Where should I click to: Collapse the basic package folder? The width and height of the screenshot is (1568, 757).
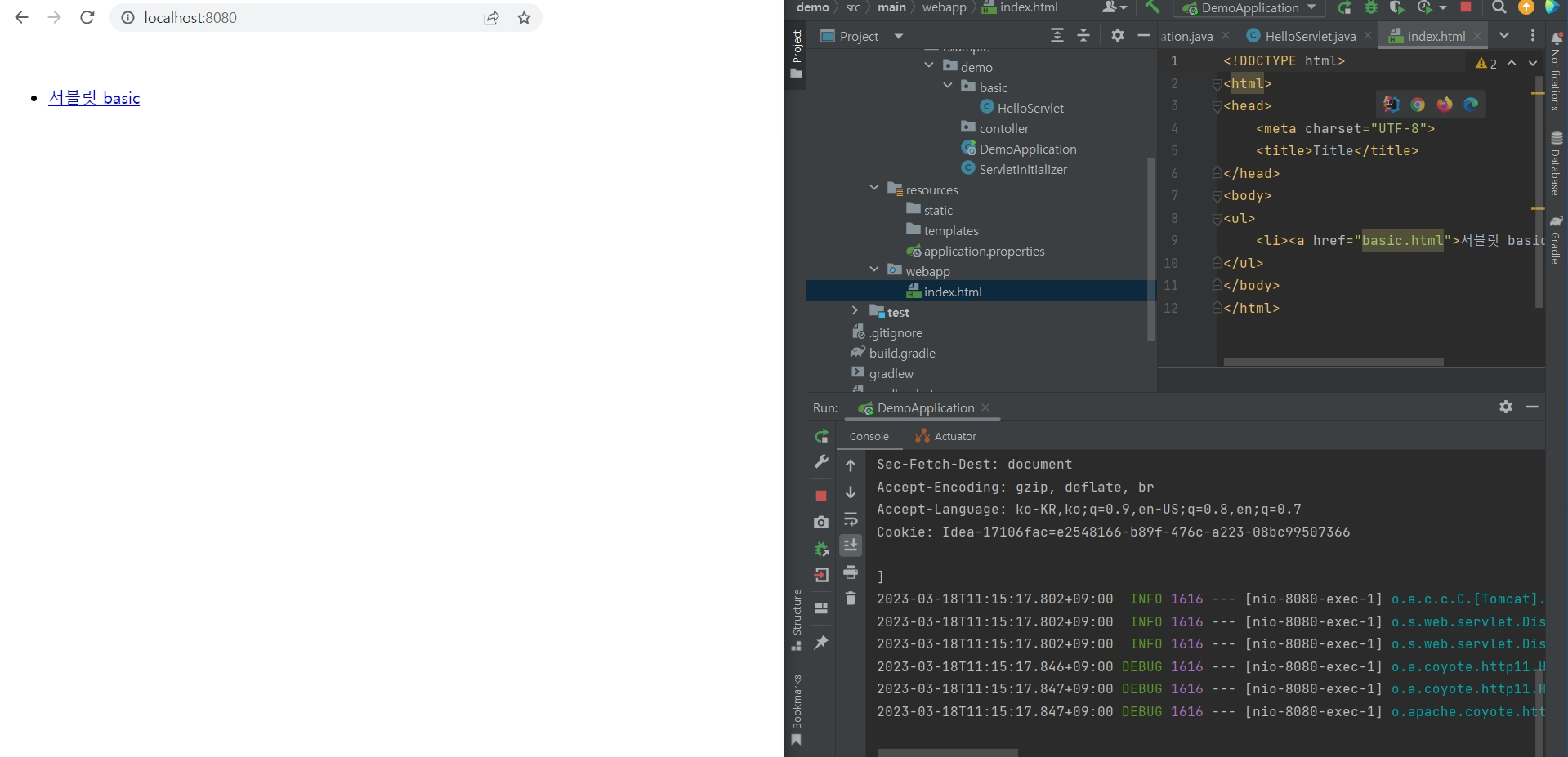pos(948,86)
